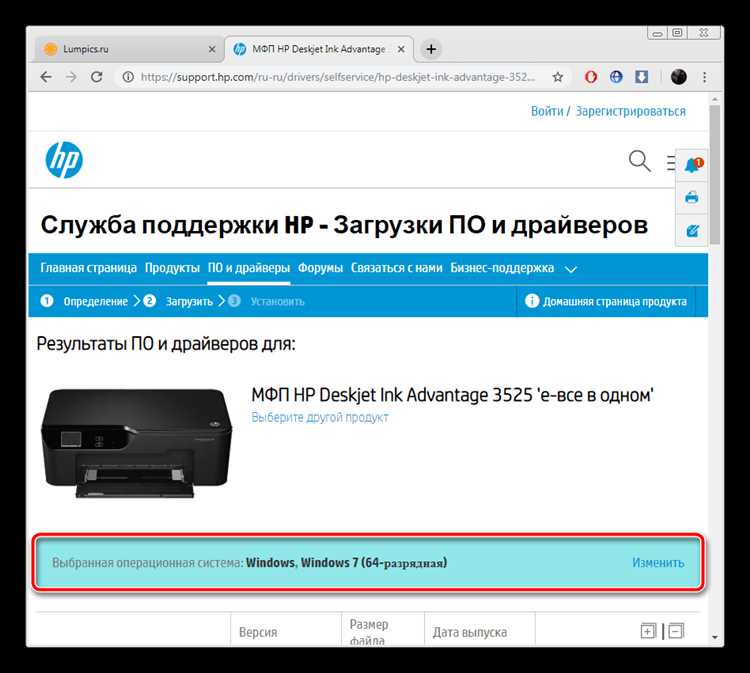750x673 pixels.
Task: Bookmark this page with the star icon
Action: point(558,77)
